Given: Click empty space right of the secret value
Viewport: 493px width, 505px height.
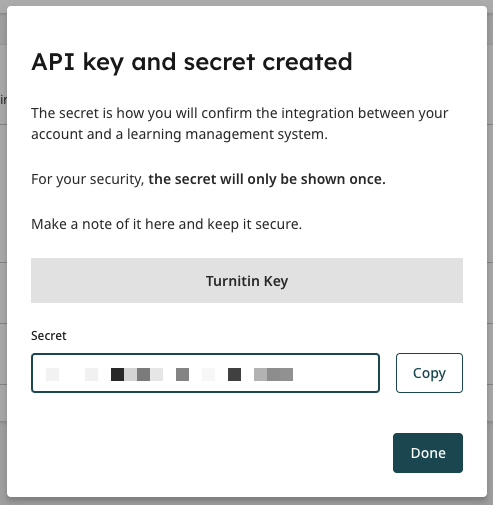Looking at the screenshot, I should pyautogui.click(x=335, y=373).
